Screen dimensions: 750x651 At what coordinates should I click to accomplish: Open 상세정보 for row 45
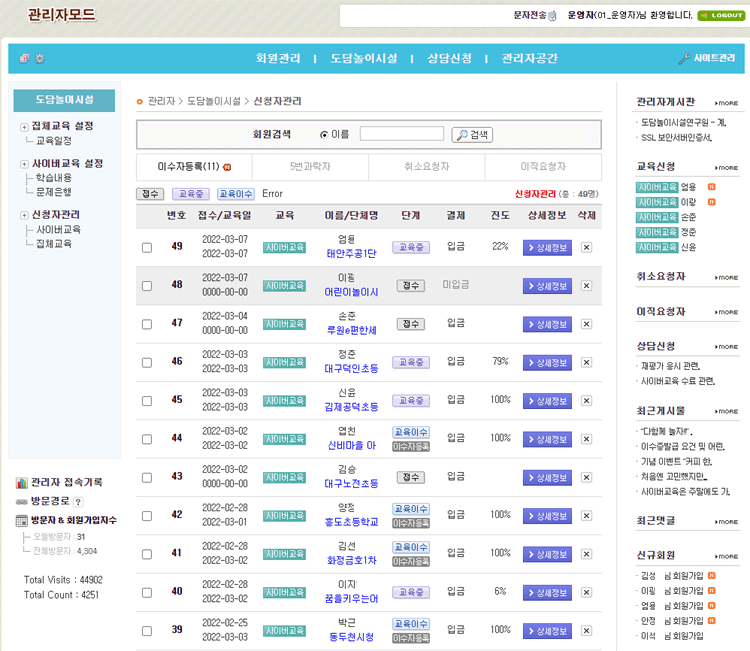click(x=547, y=401)
